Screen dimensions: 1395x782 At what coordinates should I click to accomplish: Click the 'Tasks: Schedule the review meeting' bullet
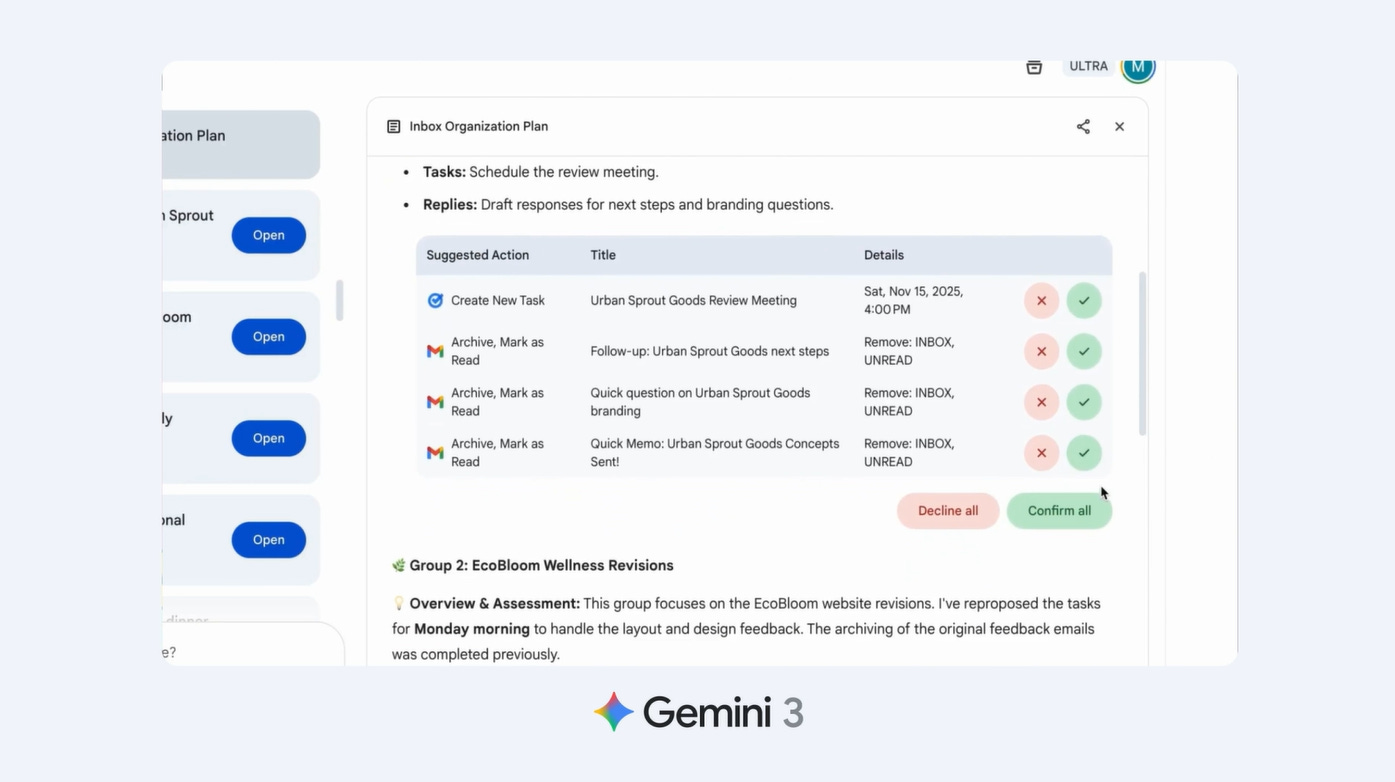tap(541, 172)
